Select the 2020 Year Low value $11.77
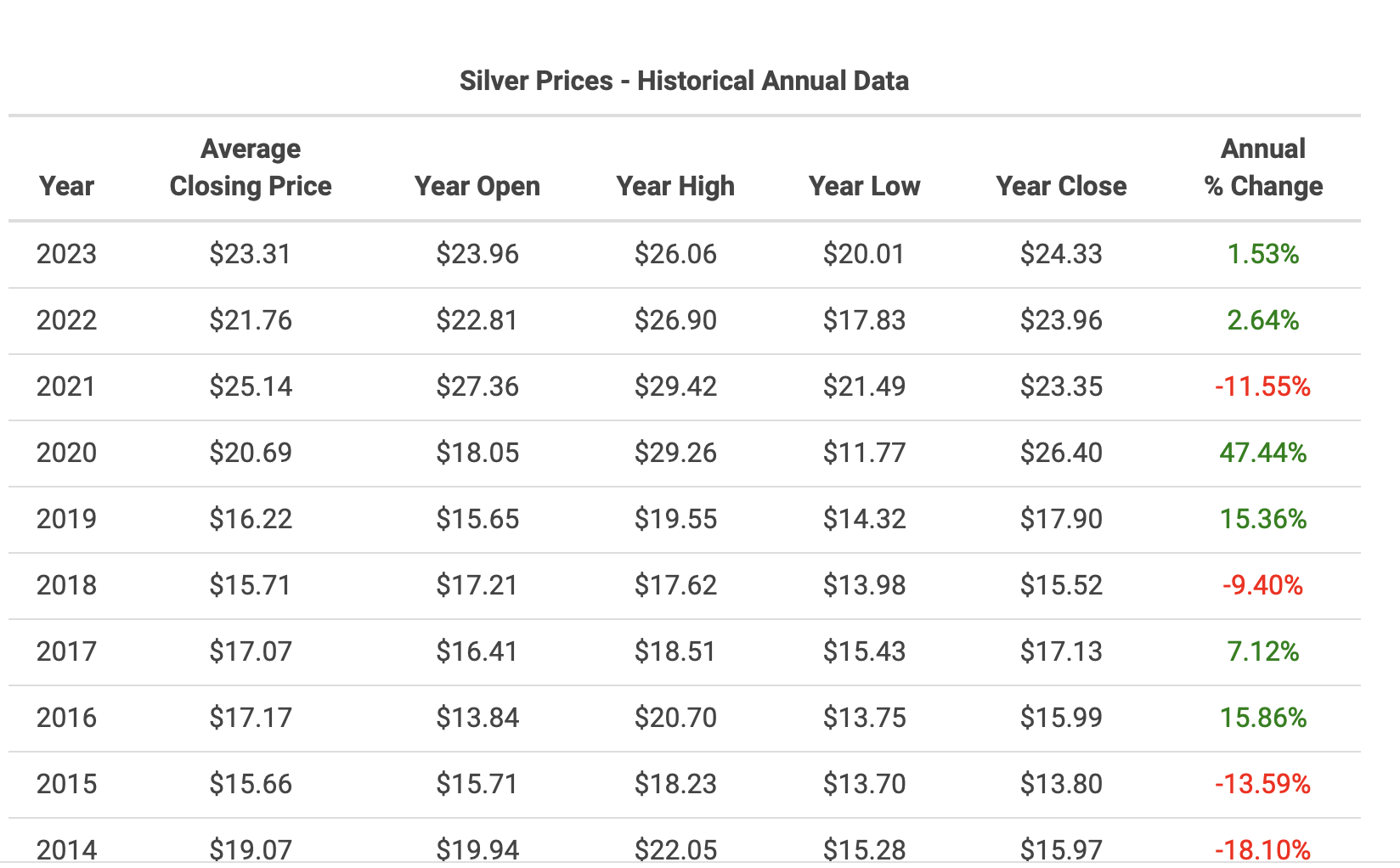1400x868 pixels. coord(864,453)
